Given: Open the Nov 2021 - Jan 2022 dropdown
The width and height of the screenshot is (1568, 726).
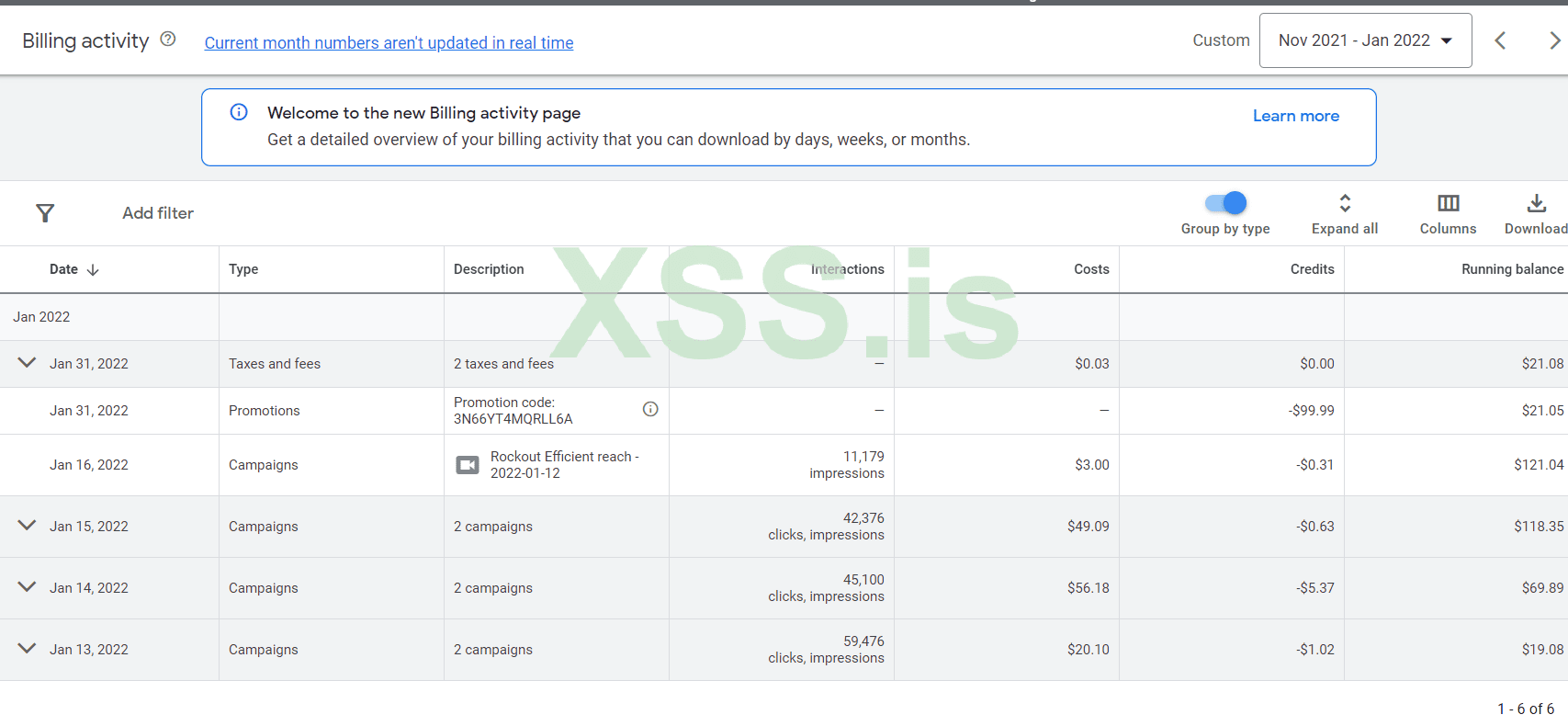Looking at the screenshot, I should coord(1365,40).
